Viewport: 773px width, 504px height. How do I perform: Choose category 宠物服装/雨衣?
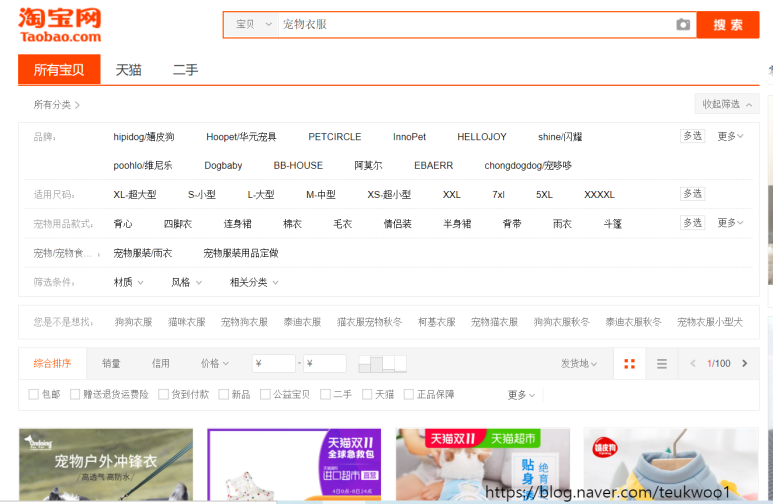click(142, 253)
